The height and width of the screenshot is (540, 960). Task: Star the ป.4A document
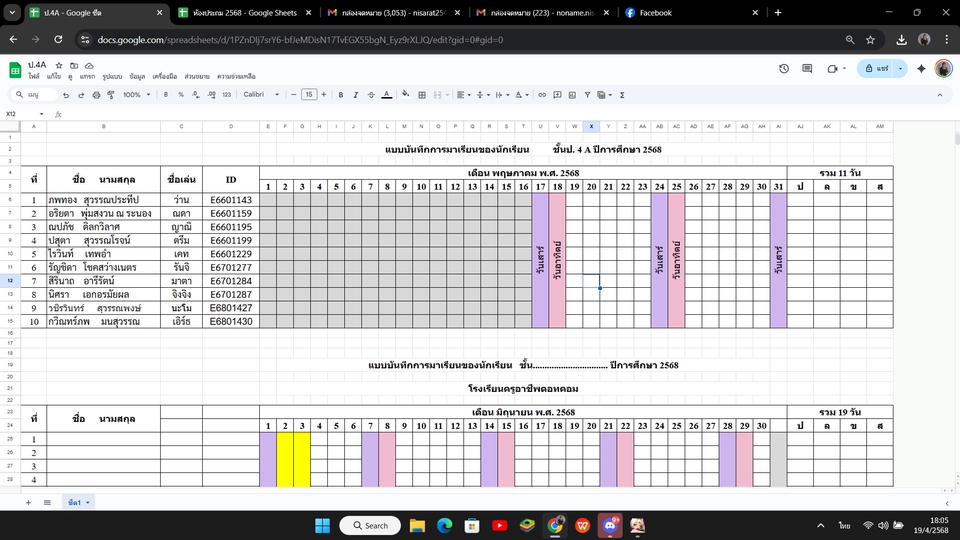(59, 66)
